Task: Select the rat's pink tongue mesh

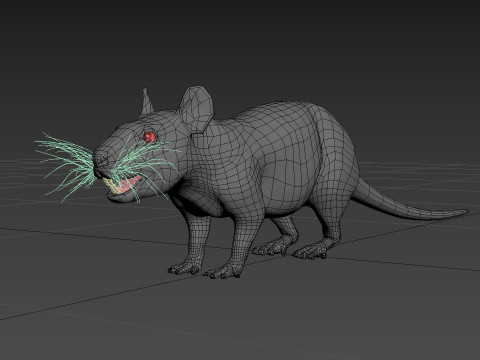Action: (x=128, y=185)
